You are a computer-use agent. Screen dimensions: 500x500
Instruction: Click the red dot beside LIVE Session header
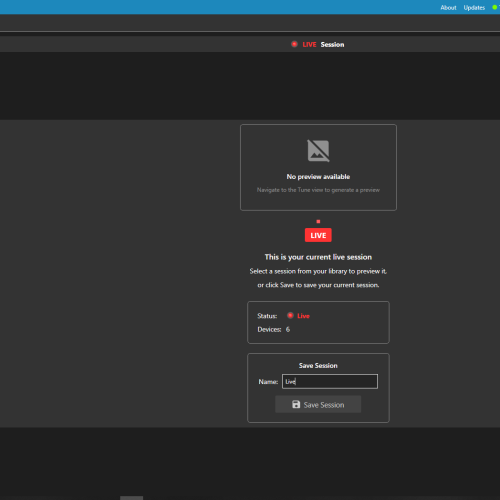pyautogui.click(x=294, y=44)
